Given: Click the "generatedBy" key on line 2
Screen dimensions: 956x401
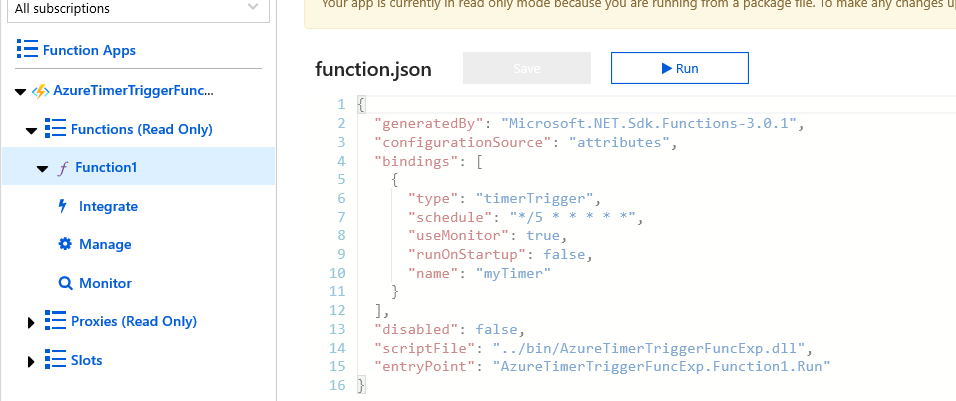Looking at the screenshot, I should click(429, 124).
